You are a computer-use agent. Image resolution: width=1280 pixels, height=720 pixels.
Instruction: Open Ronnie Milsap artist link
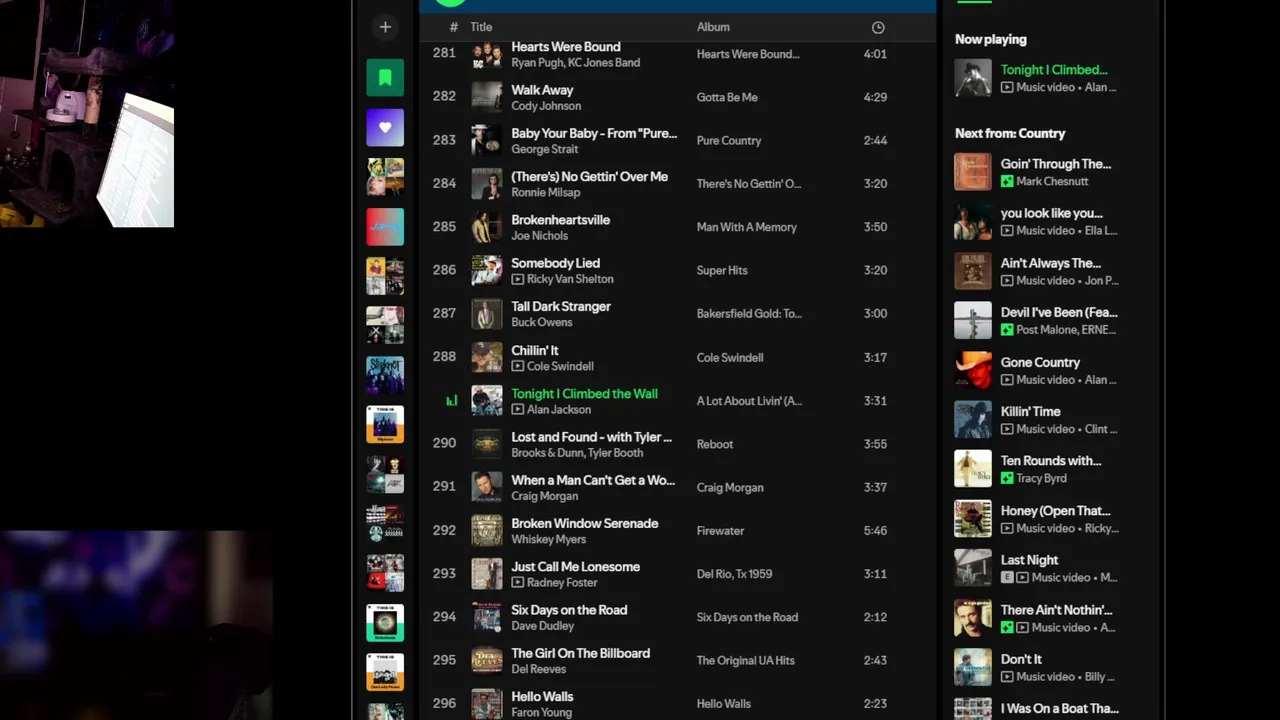coord(546,192)
